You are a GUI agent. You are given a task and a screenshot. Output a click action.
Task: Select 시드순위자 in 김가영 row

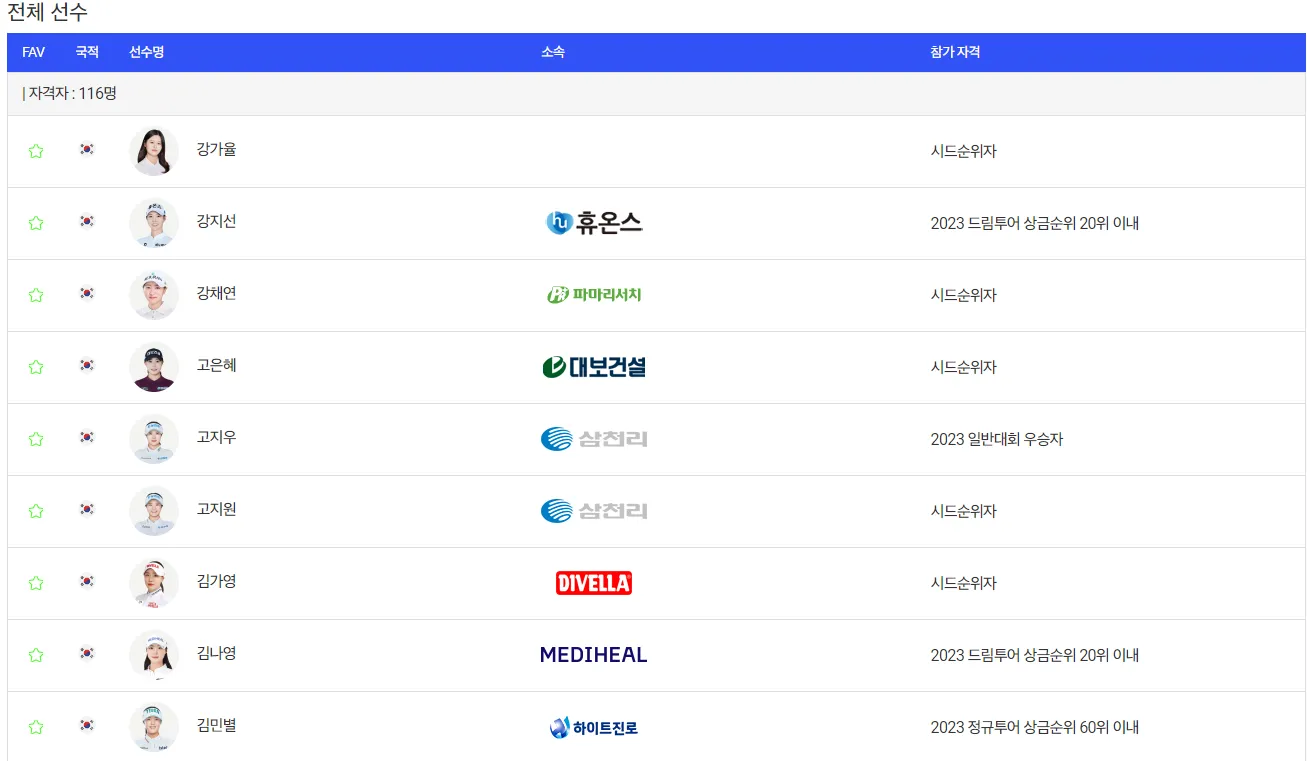pos(964,584)
